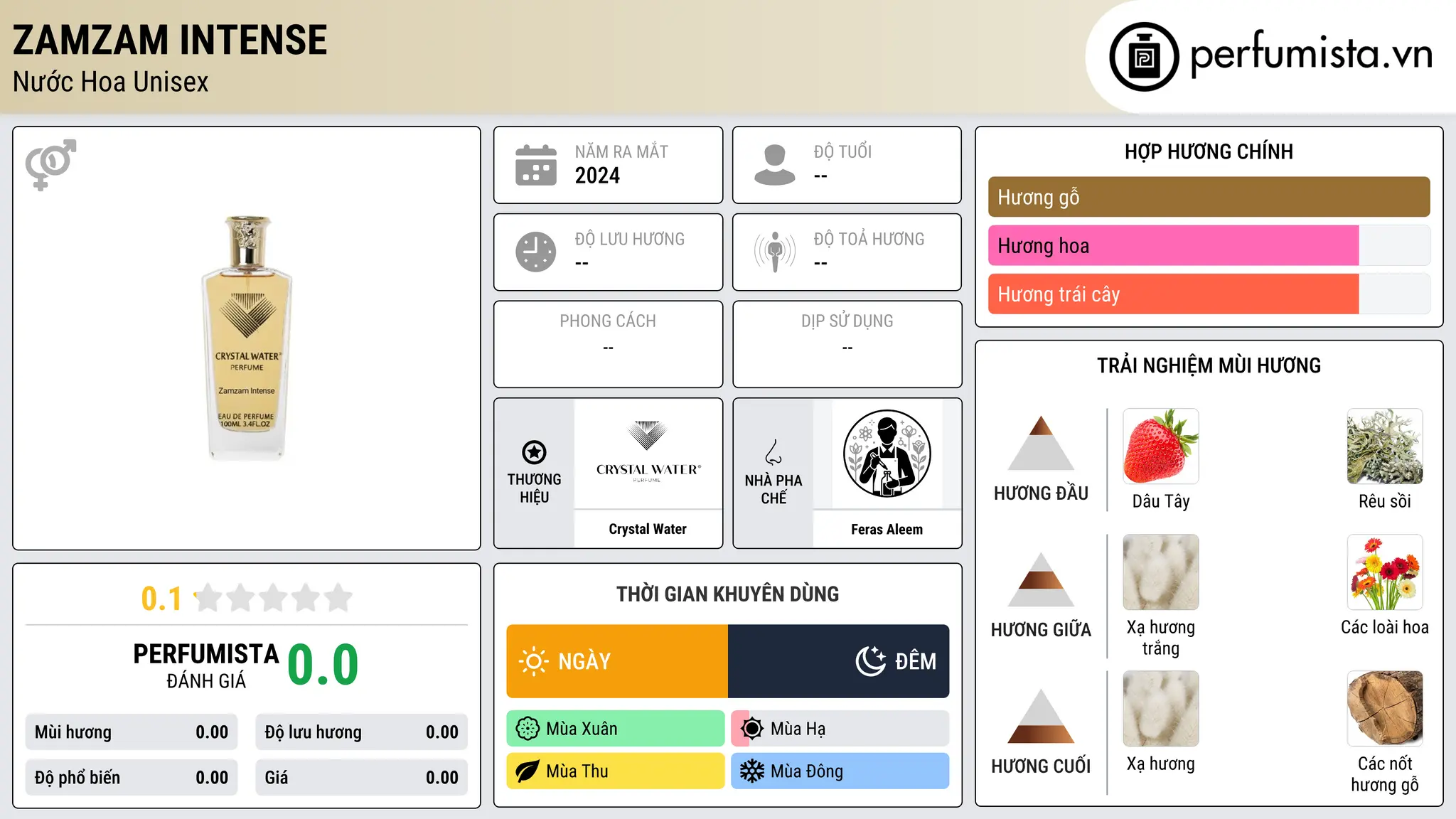Click the sun icon in the Ngày bar
This screenshot has height=819, width=1456.
click(x=533, y=661)
